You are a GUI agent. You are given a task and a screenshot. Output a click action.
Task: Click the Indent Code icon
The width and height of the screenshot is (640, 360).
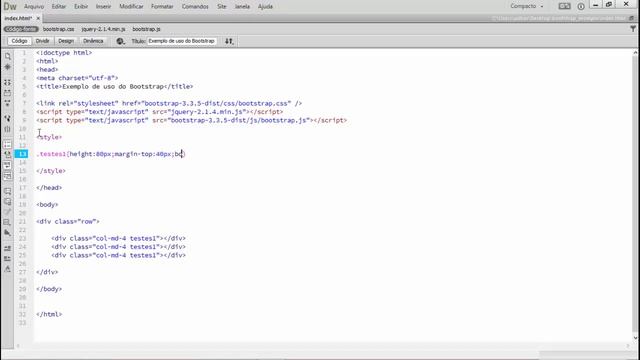[8, 248]
